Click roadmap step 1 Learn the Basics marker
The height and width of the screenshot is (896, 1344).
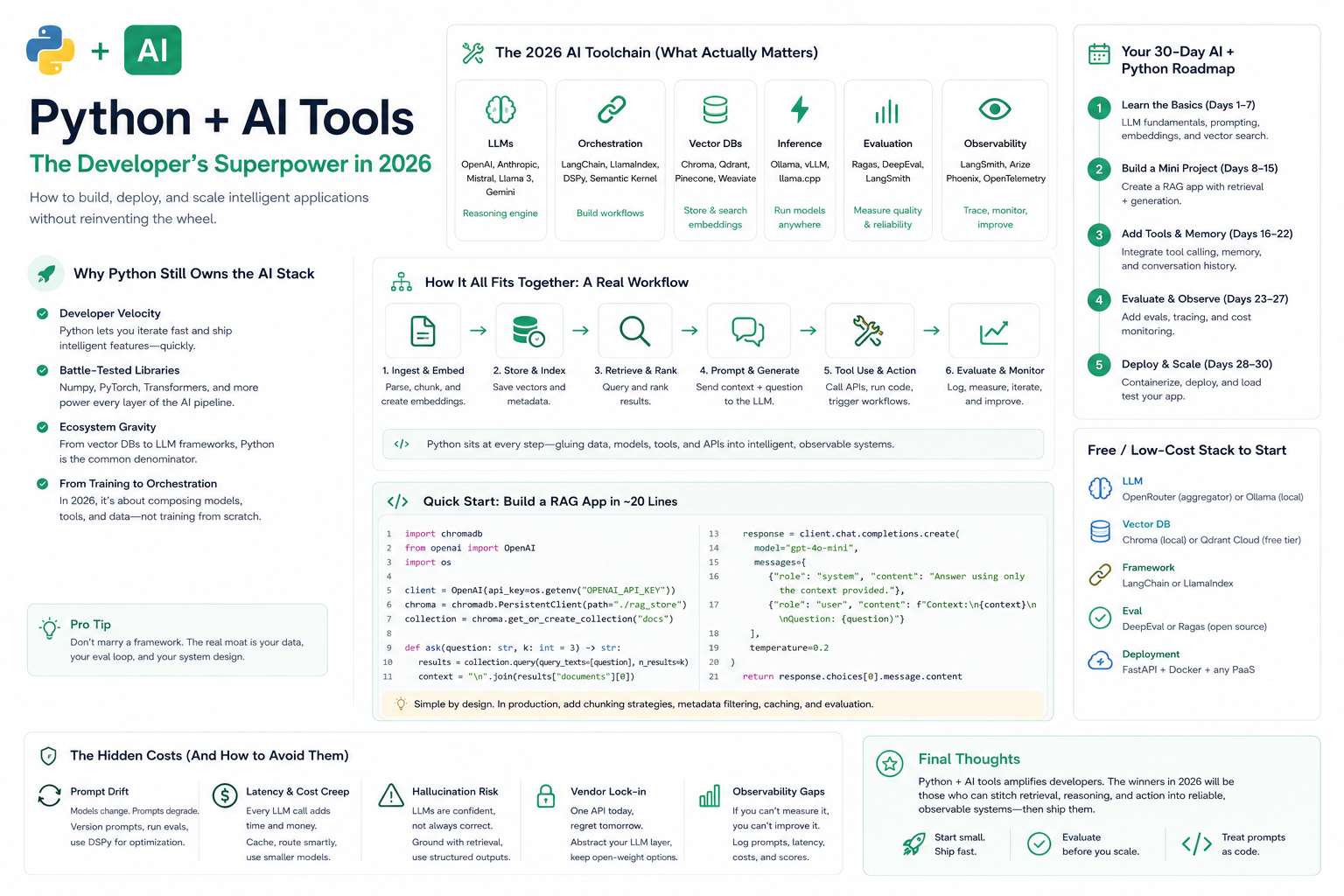[1099, 108]
